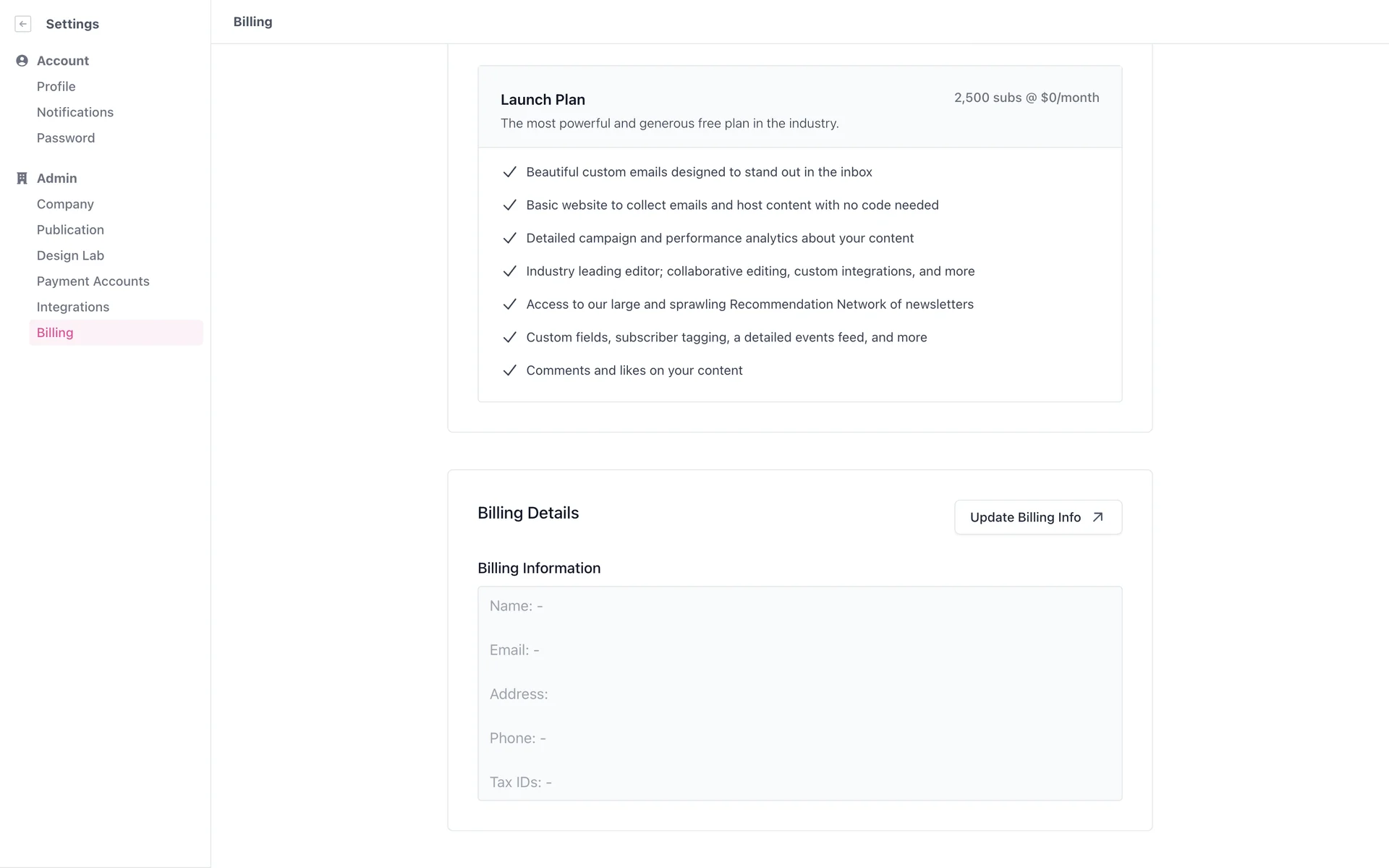Viewport: 1389px width, 868px height.
Task: Click checkmark beside Beautiful custom emails
Action: coord(509,172)
